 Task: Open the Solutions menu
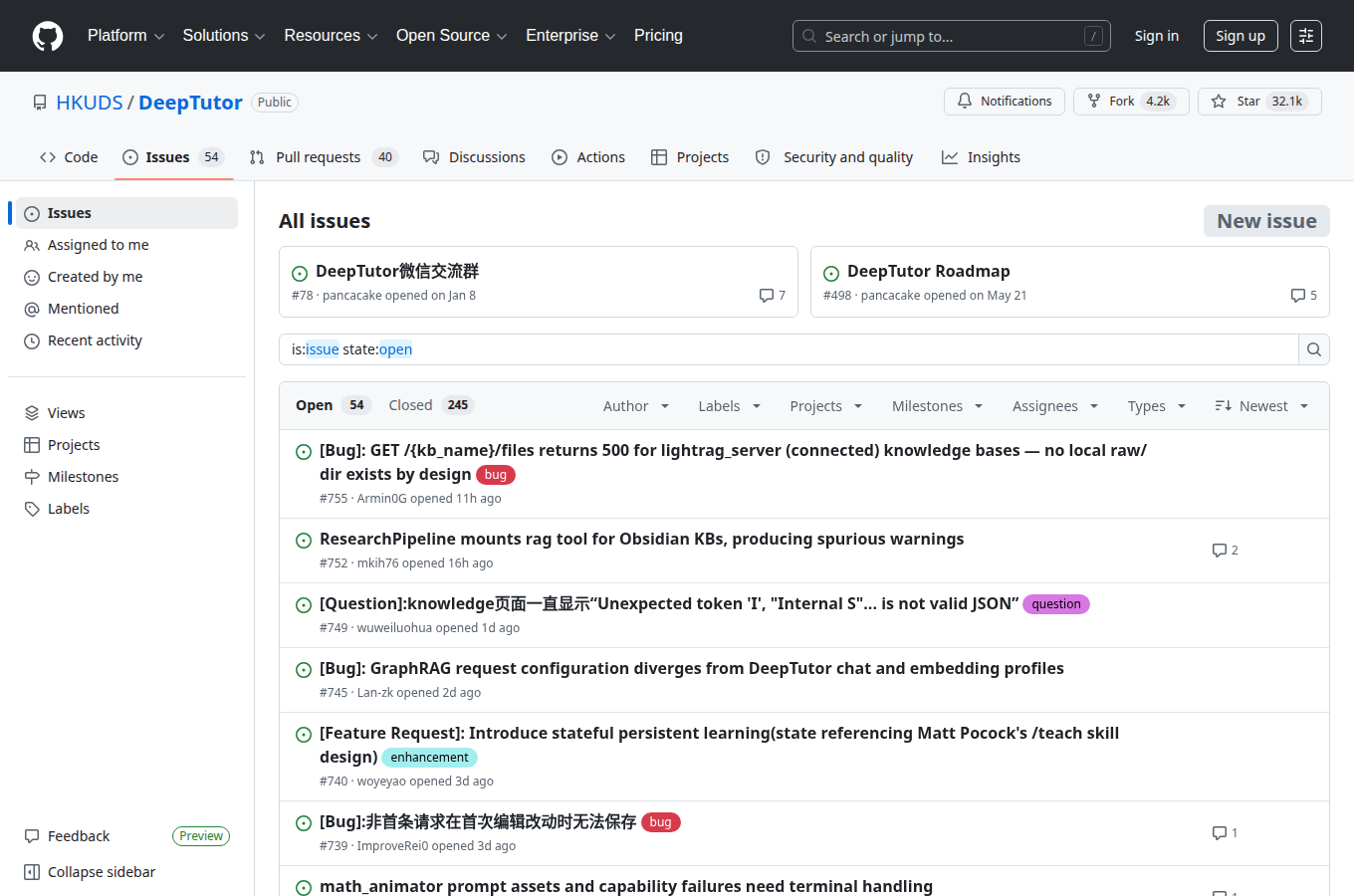(x=224, y=36)
